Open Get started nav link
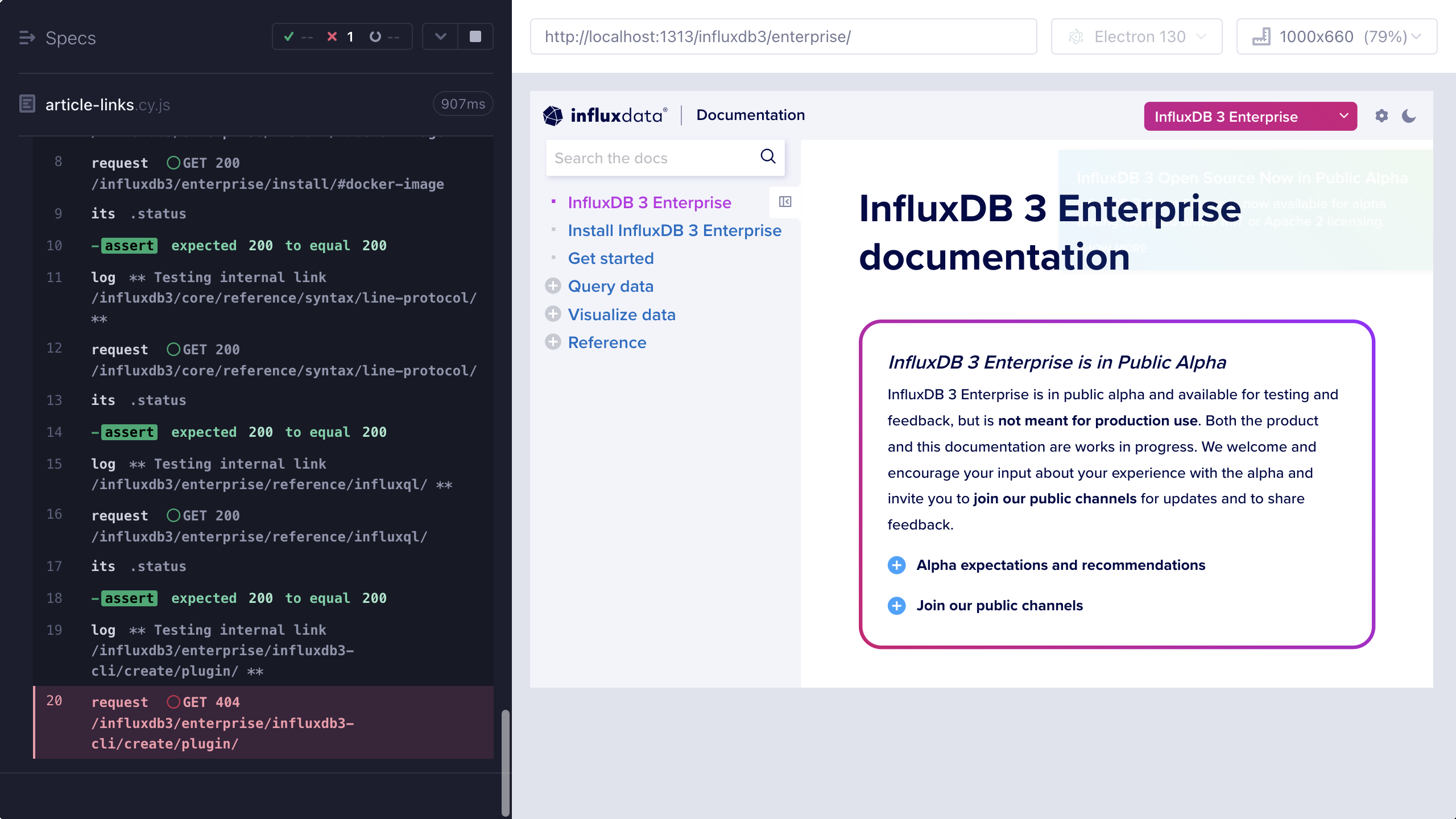 pyautogui.click(x=611, y=258)
